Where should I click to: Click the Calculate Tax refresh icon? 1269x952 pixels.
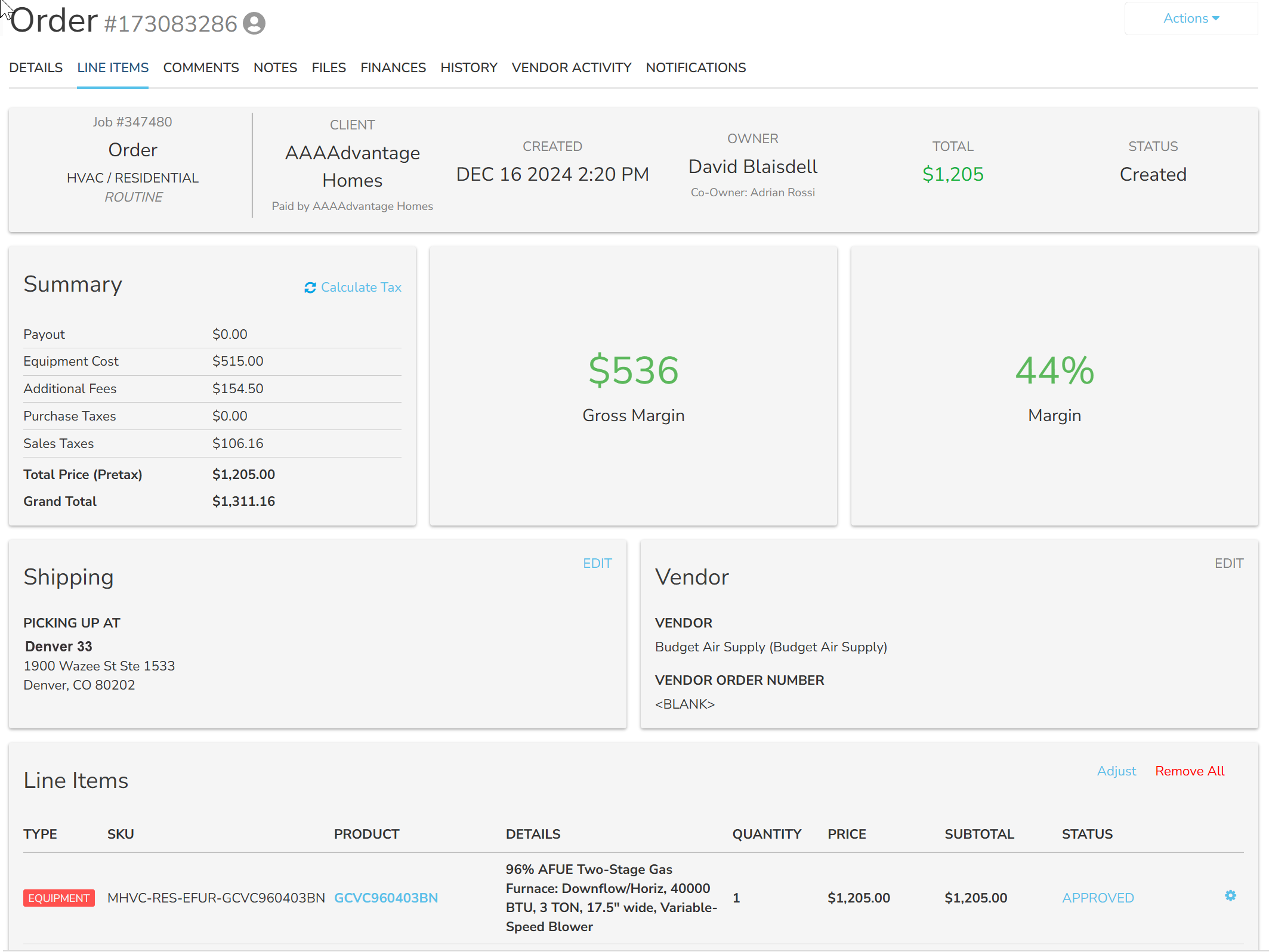click(310, 288)
